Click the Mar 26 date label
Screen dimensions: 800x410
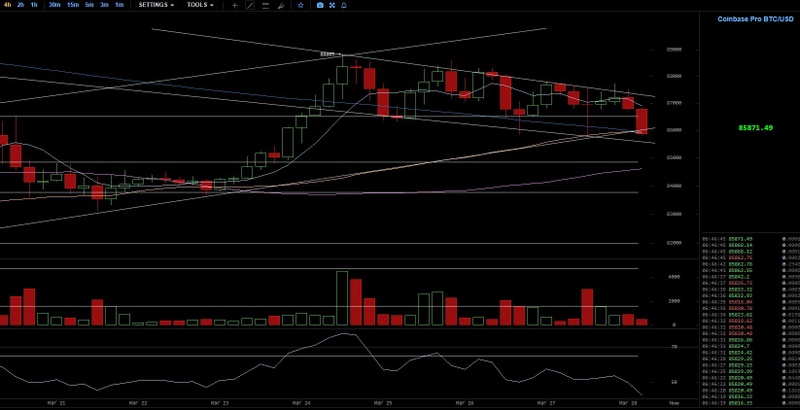point(464,403)
